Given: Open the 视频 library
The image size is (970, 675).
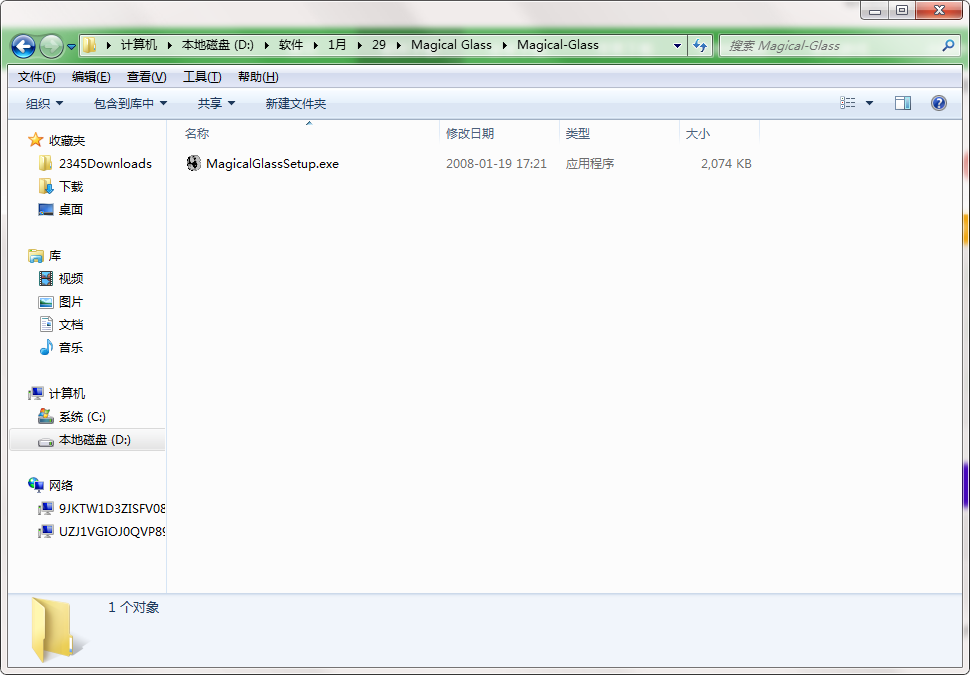Looking at the screenshot, I should coord(71,279).
